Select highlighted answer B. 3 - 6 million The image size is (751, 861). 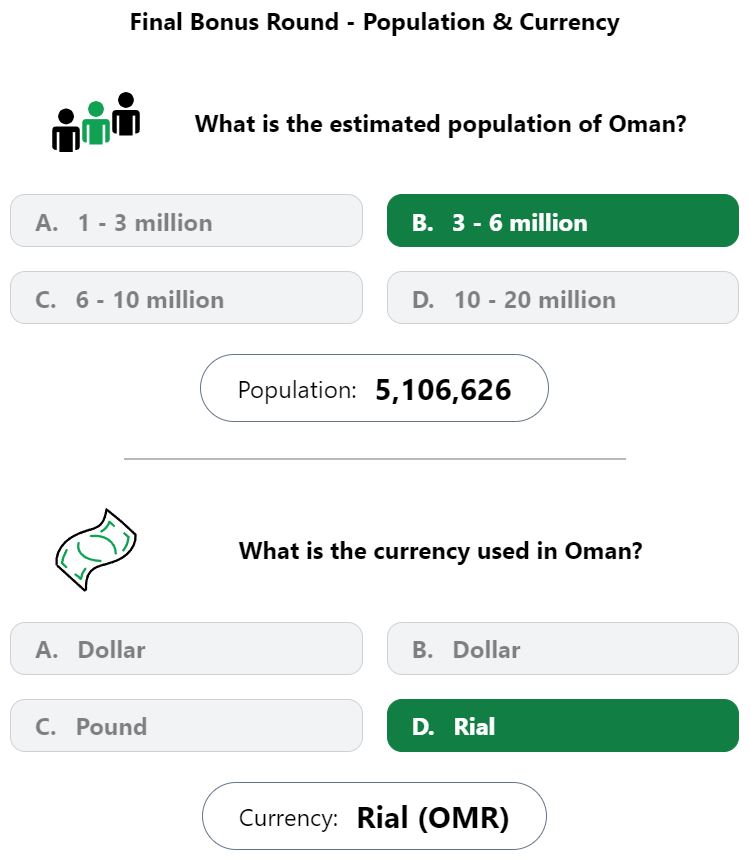[x=563, y=220]
